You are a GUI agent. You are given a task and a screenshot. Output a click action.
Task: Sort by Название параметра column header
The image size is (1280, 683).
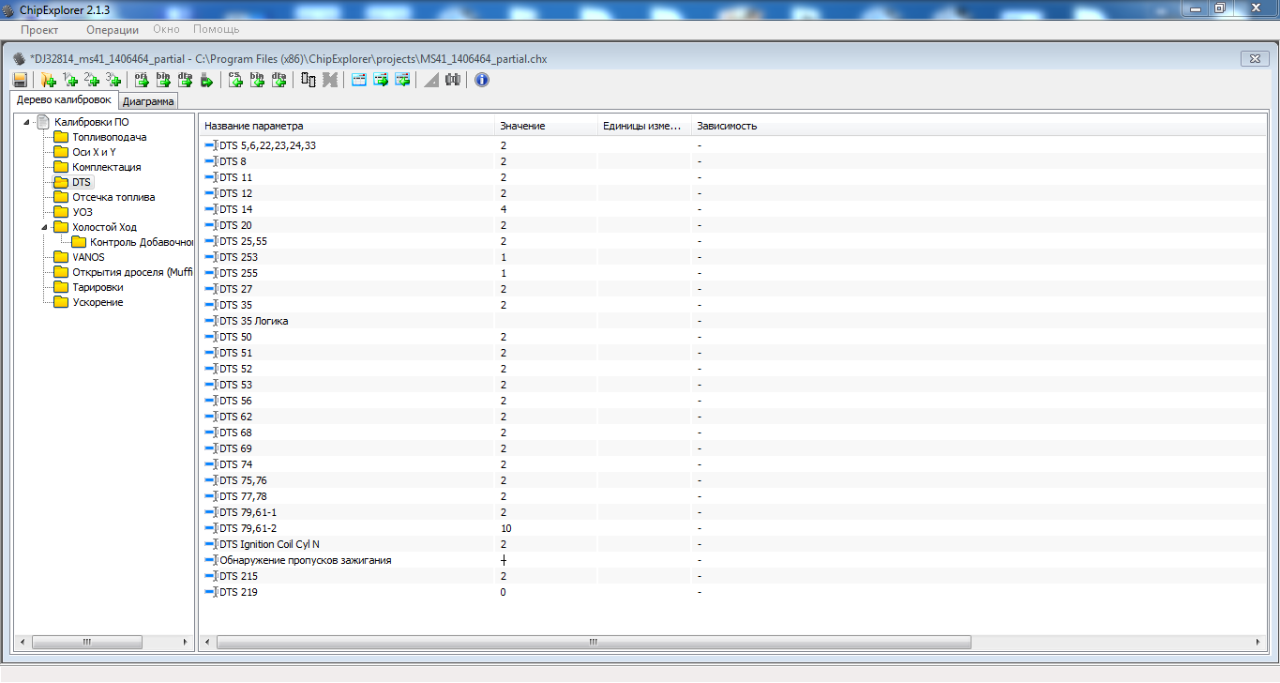(254, 126)
